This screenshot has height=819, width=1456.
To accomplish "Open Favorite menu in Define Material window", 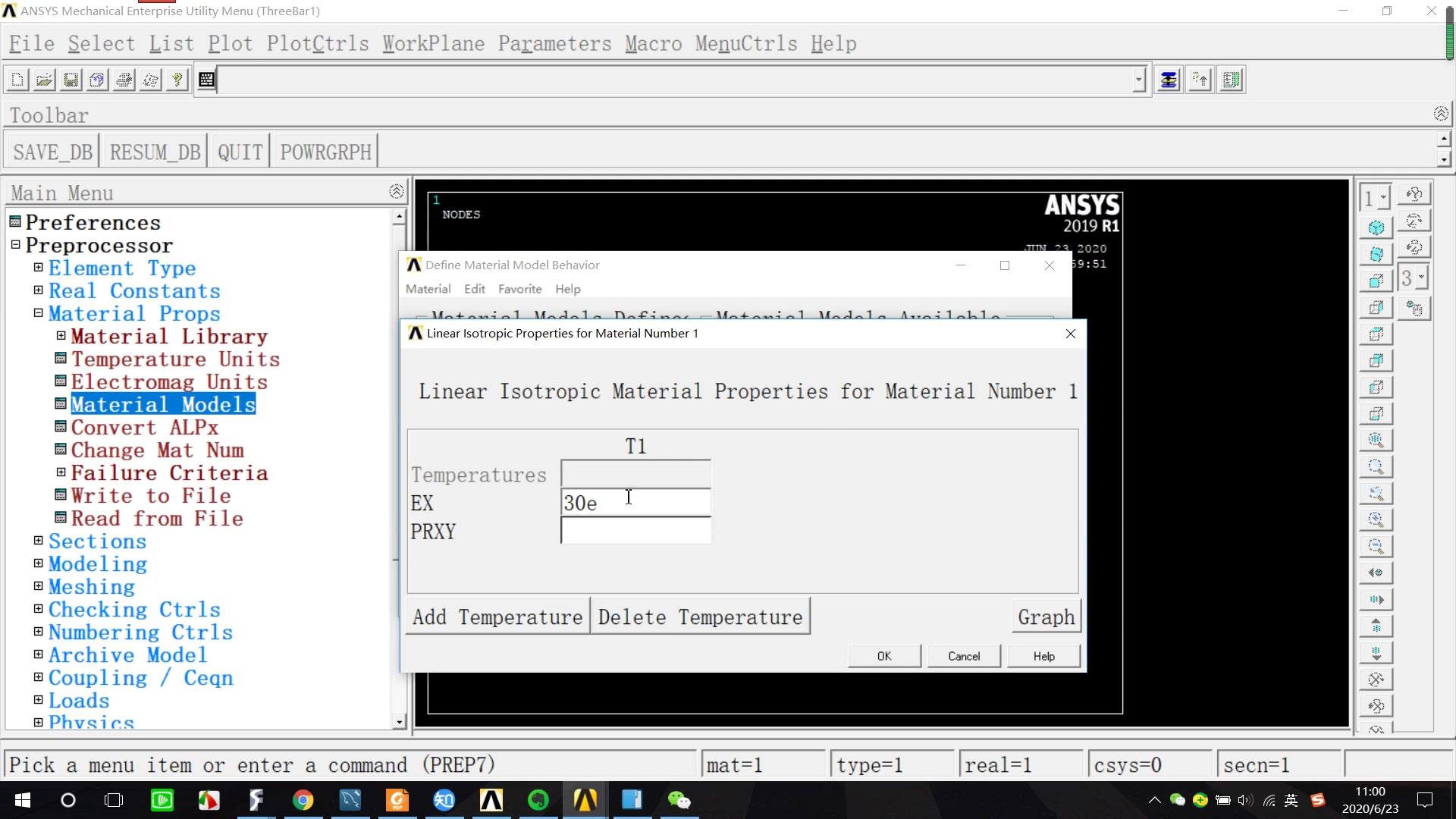I will click(x=519, y=289).
